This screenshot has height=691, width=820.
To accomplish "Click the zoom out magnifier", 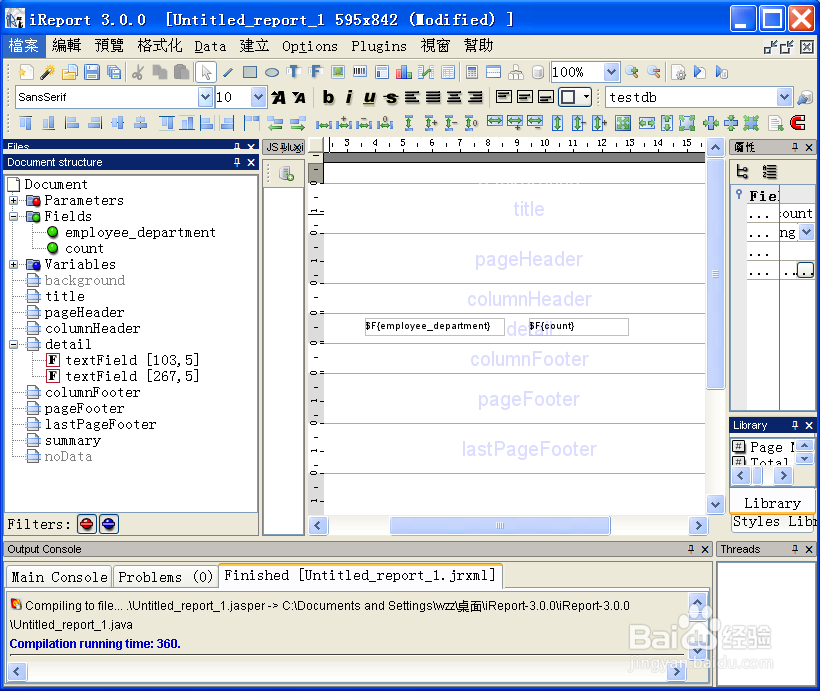I will pyautogui.click(x=654, y=72).
